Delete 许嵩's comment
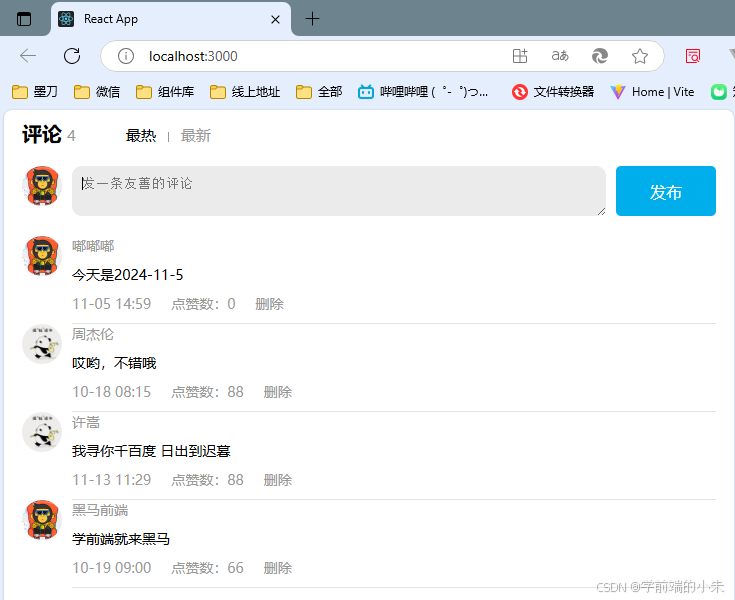735x600 pixels. point(278,480)
